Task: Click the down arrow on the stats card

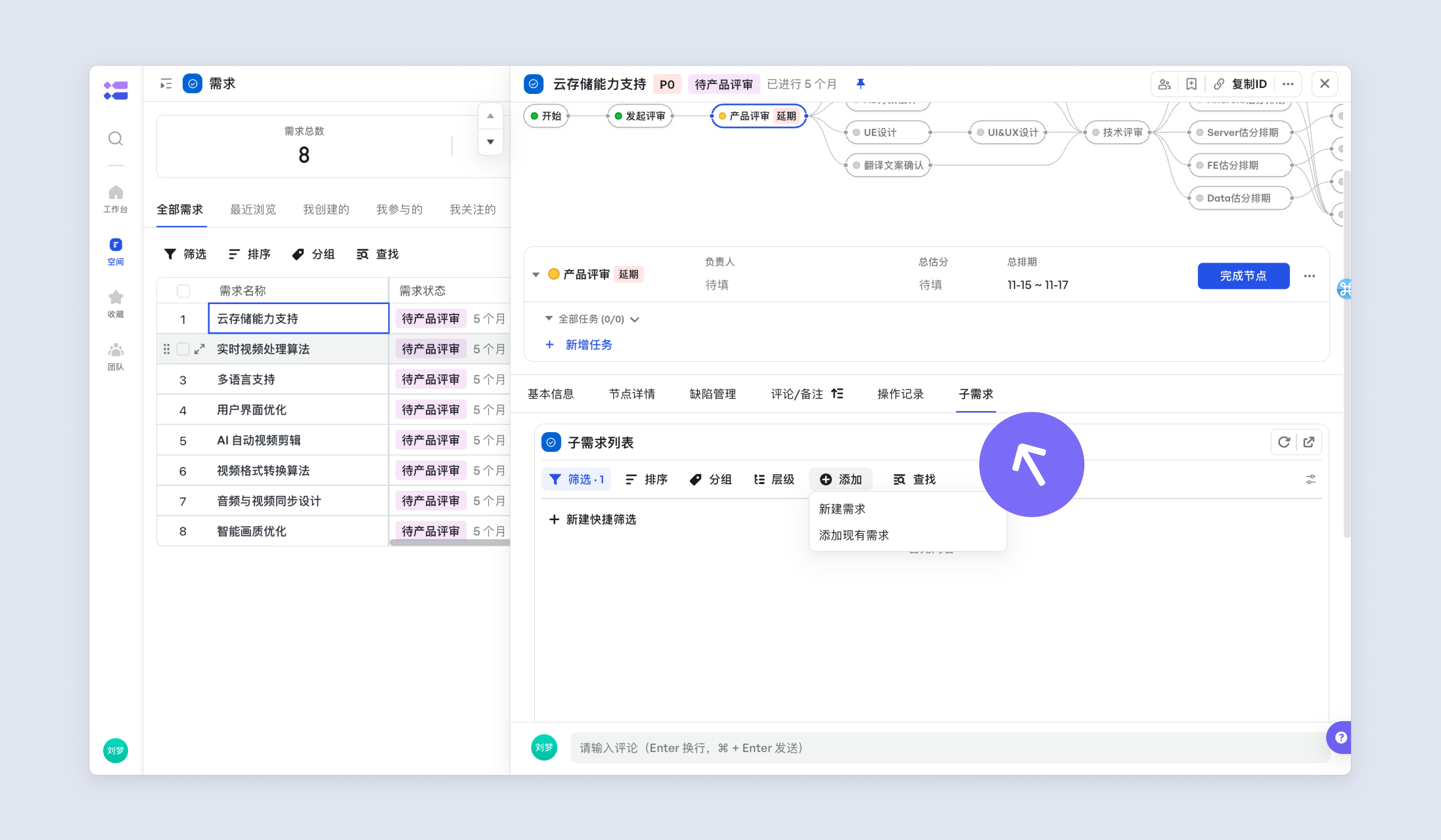Action: tap(490, 142)
